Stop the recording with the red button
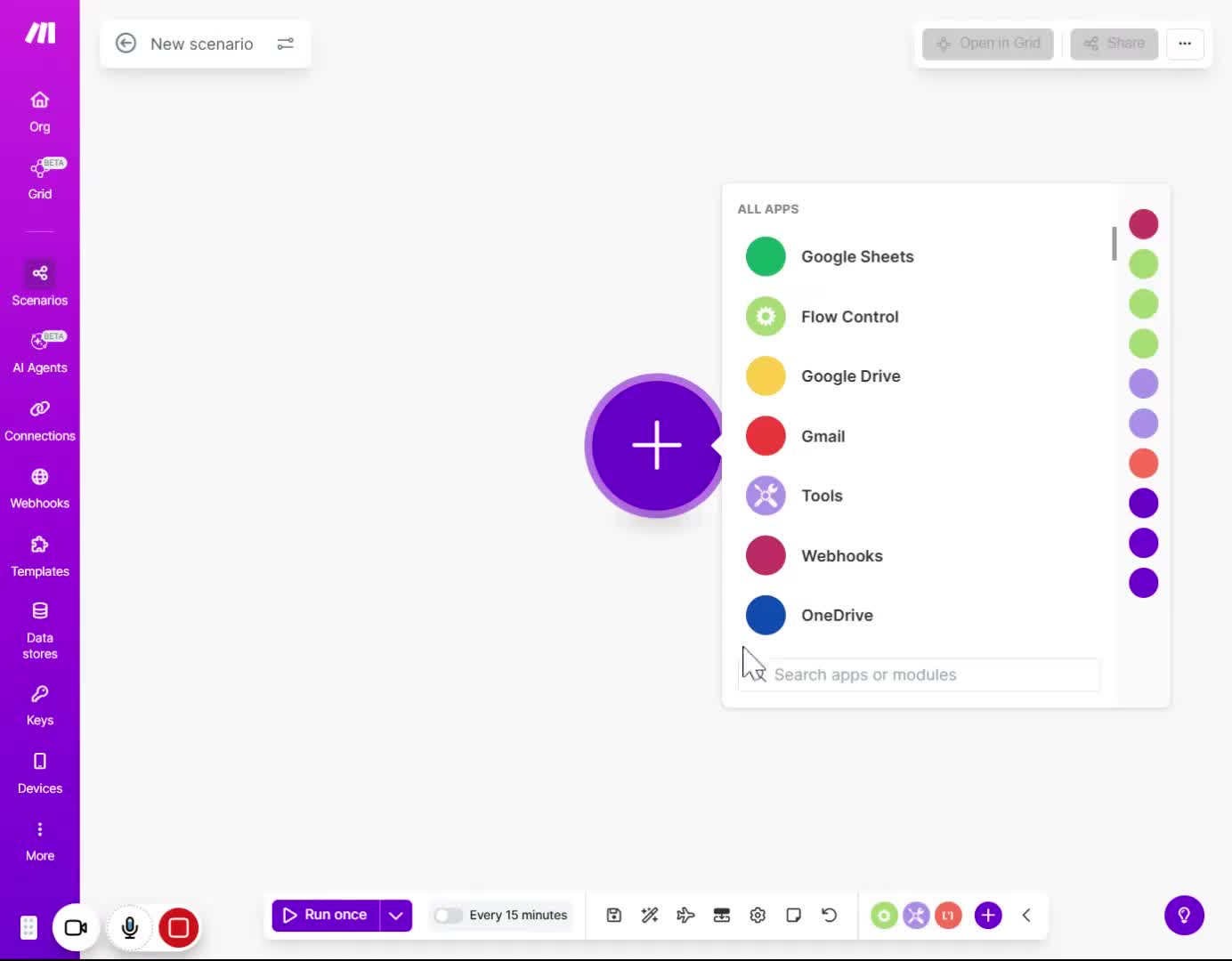 click(x=178, y=928)
